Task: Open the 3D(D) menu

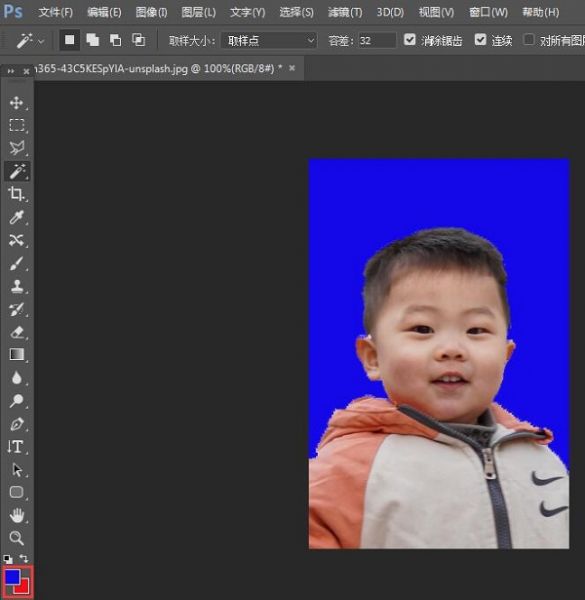Action: [x=390, y=13]
